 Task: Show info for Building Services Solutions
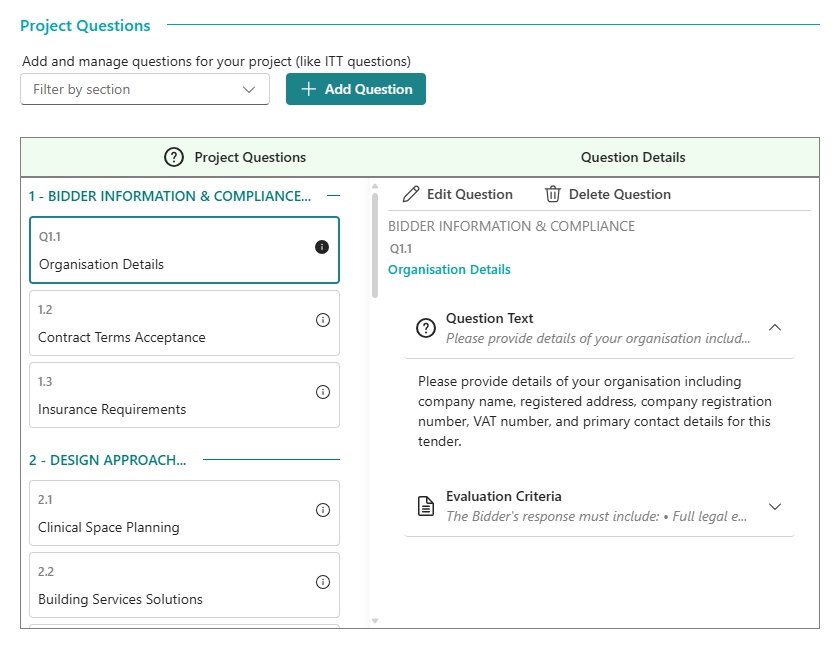coord(323,582)
